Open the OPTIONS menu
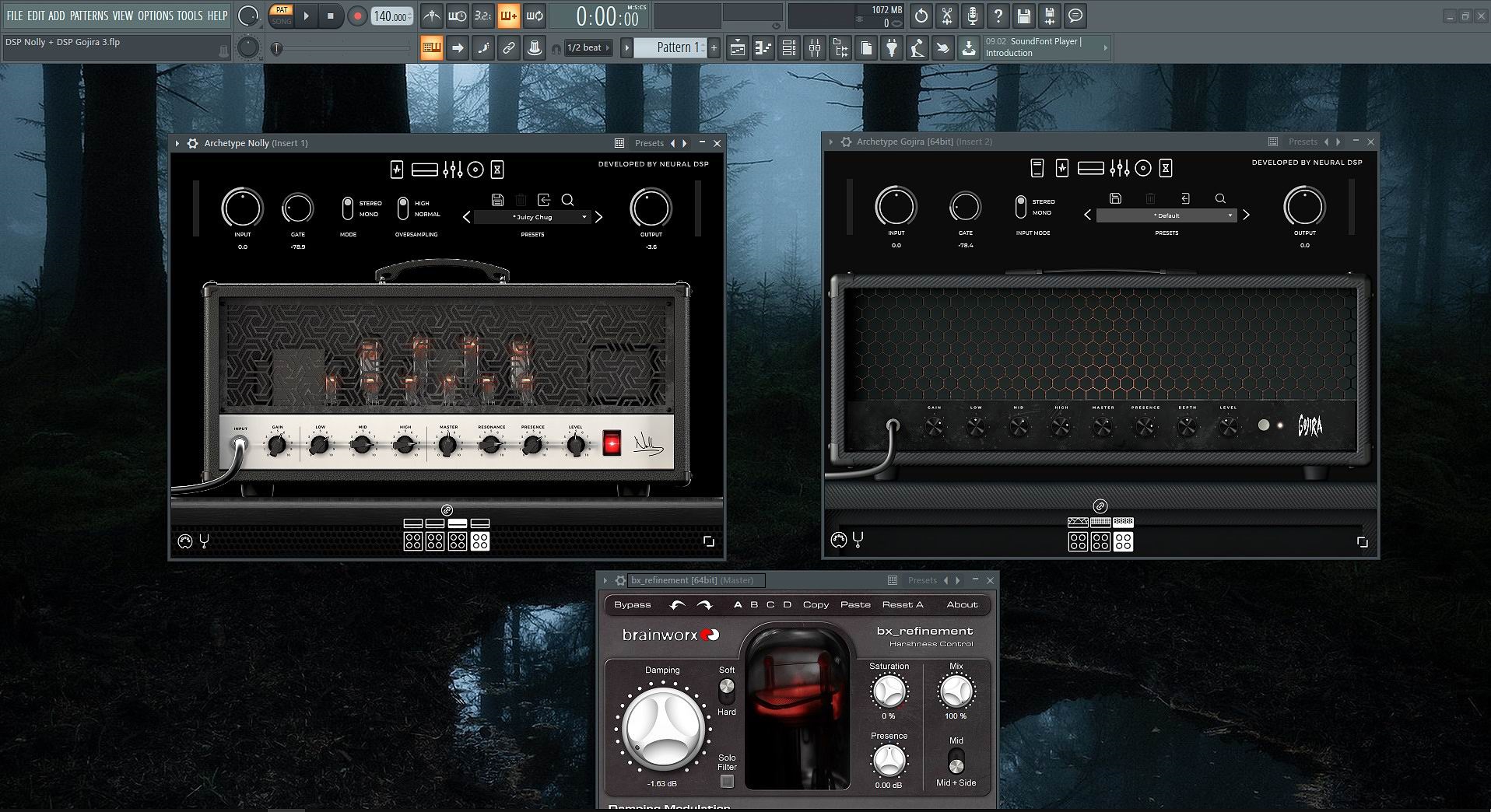 click(156, 16)
